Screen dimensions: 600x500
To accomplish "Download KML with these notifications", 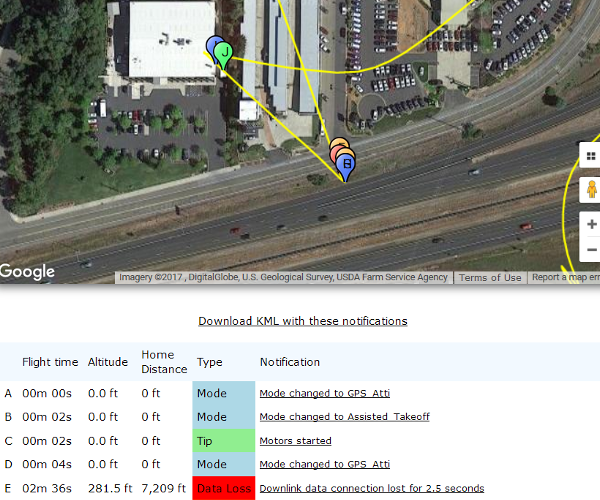I will tap(303, 321).
